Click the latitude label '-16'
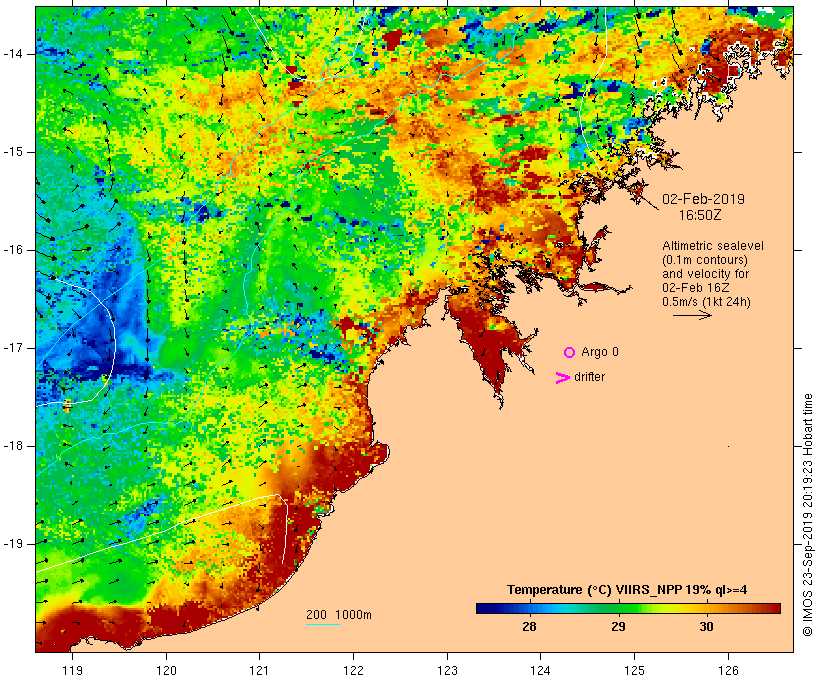This screenshot has height=680, width=820. pos(13,250)
